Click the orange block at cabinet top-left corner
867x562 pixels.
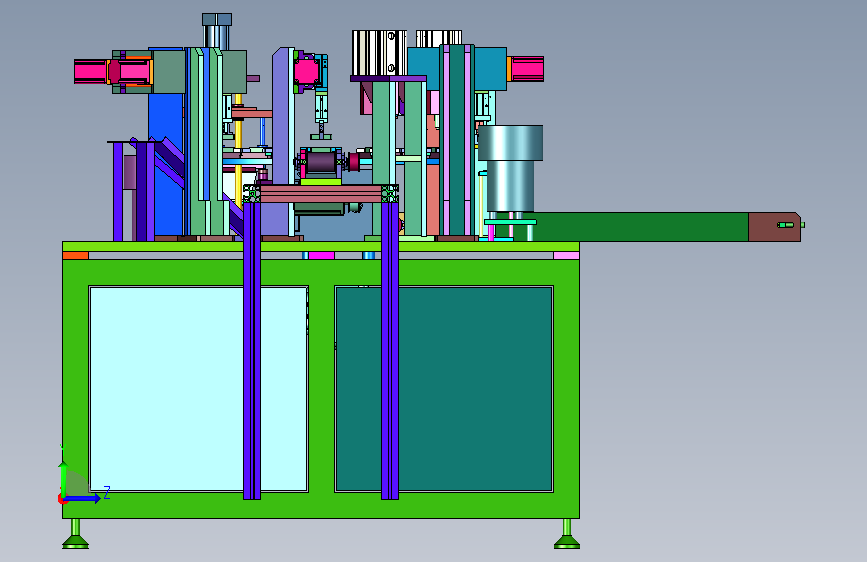(x=75, y=256)
